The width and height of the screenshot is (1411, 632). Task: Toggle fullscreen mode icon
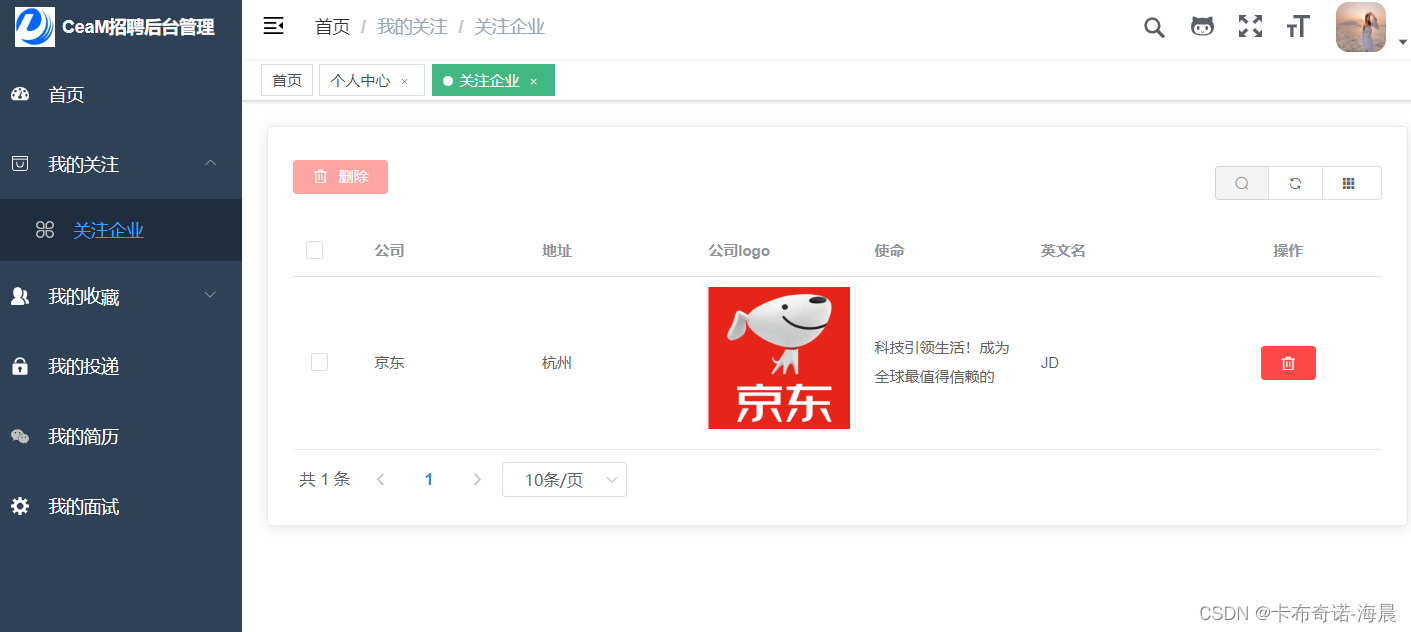tap(1250, 27)
